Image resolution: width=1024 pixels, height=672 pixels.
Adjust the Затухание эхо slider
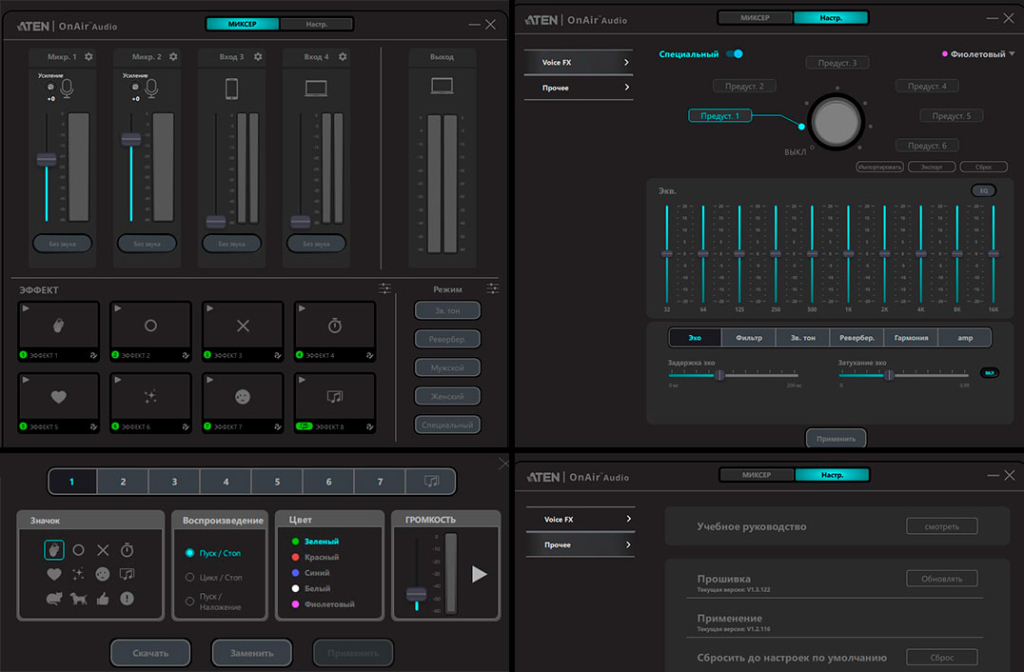point(889,375)
